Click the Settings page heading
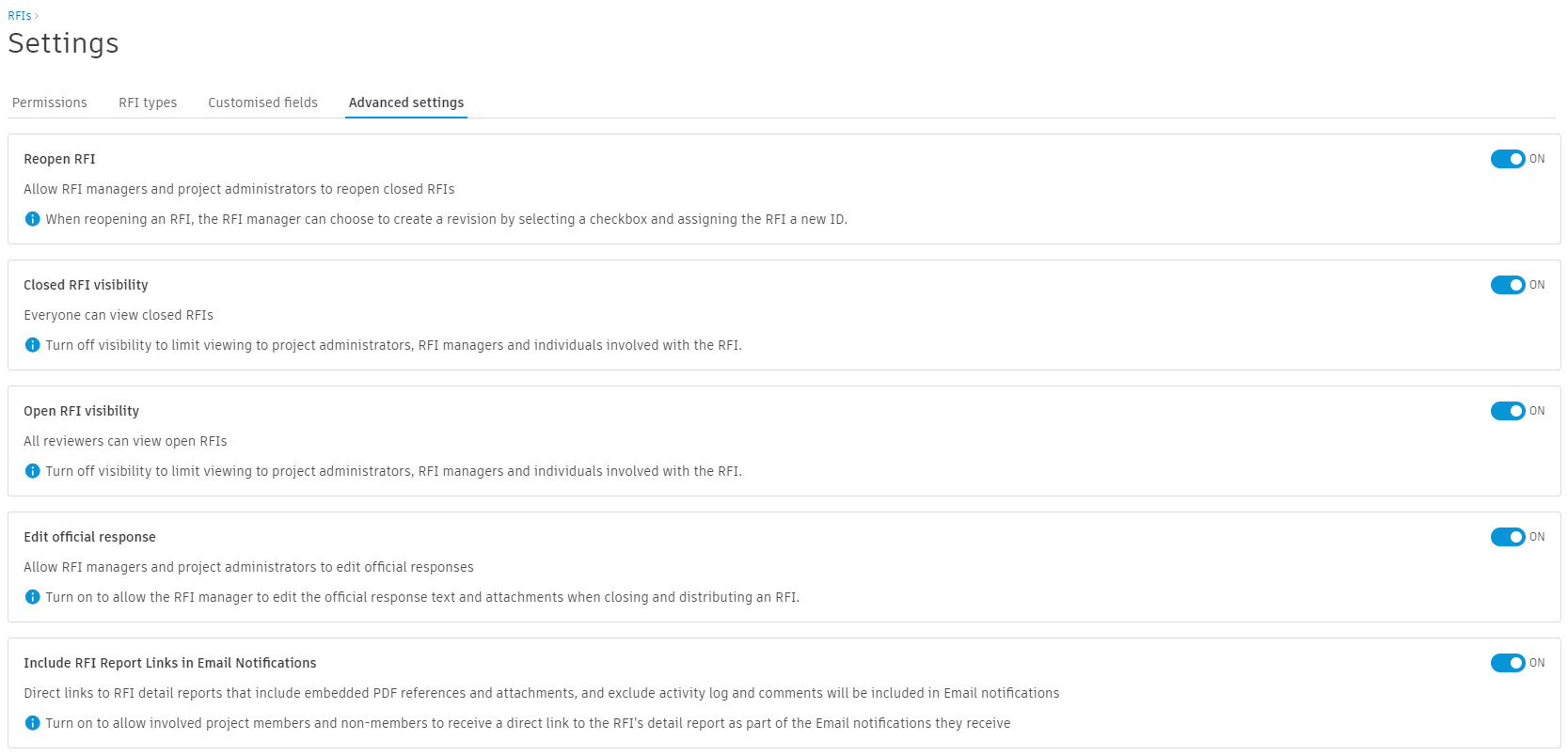This screenshot has width=1568, height=756. 63,43
